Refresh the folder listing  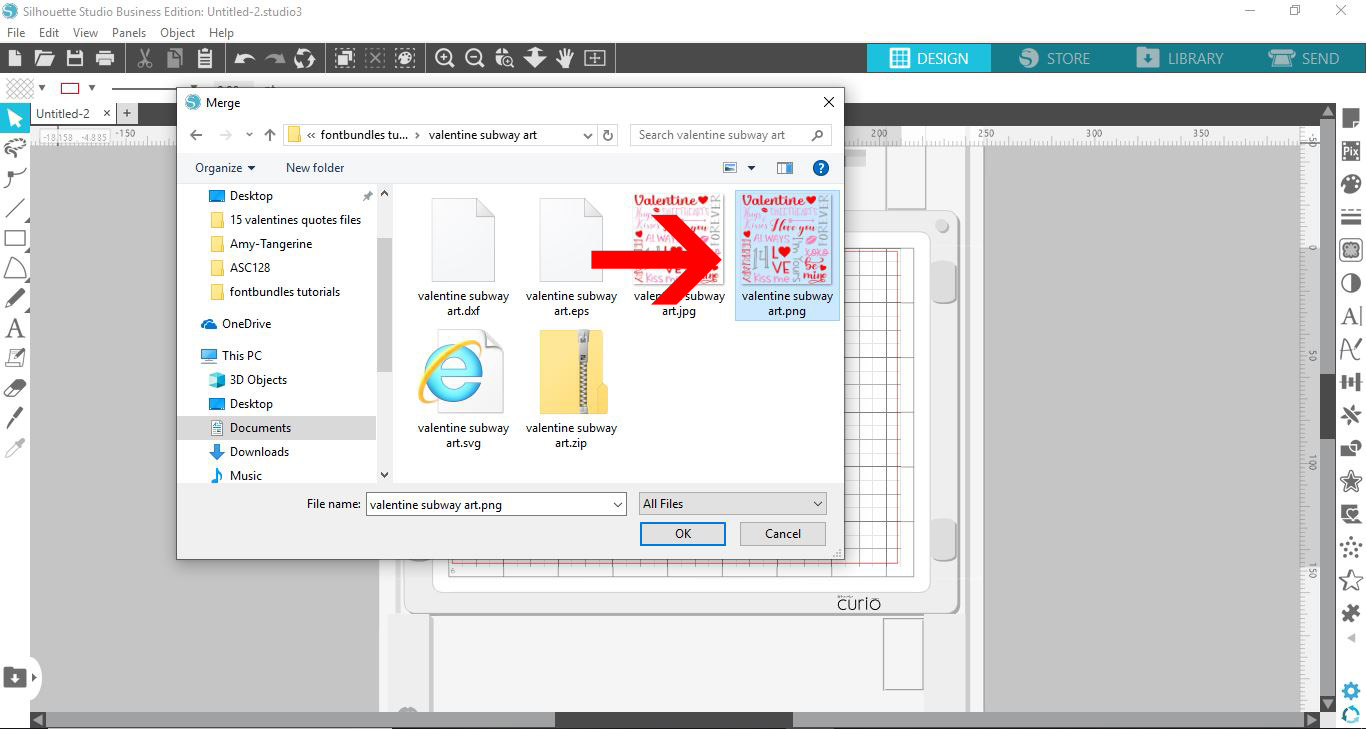(x=608, y=135)
